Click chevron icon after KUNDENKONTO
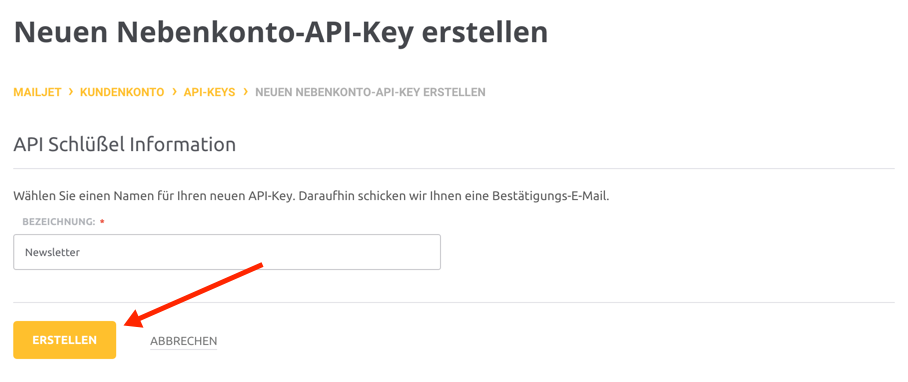This screenshot has height=382, width=908. pyautogui.click(x=174, y=92)
